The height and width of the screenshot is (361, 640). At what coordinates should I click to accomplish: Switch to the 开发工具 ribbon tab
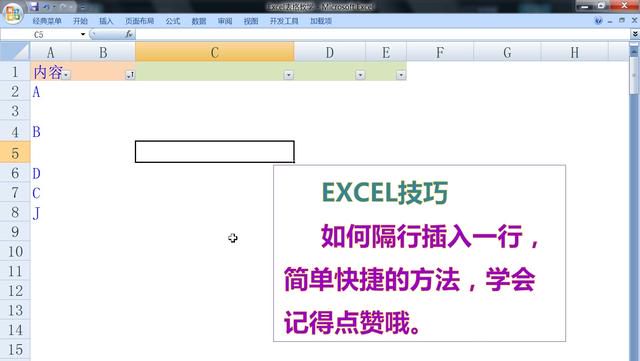pyautogui.click(x=284, y=21)
